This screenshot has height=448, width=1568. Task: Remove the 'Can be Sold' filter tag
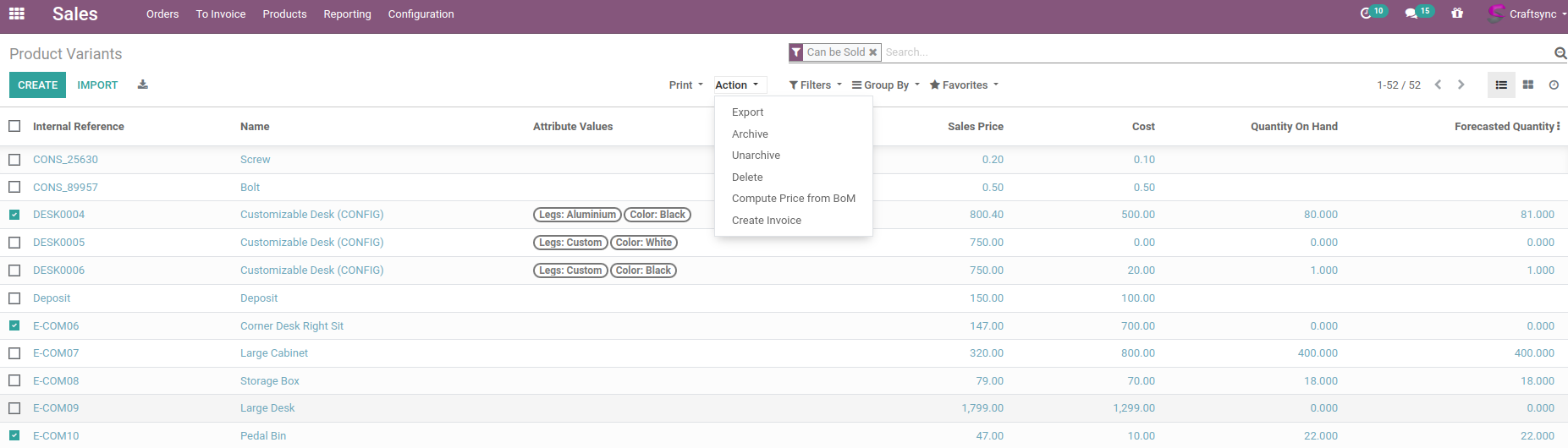pyautogui.click(x=873, y=52)
